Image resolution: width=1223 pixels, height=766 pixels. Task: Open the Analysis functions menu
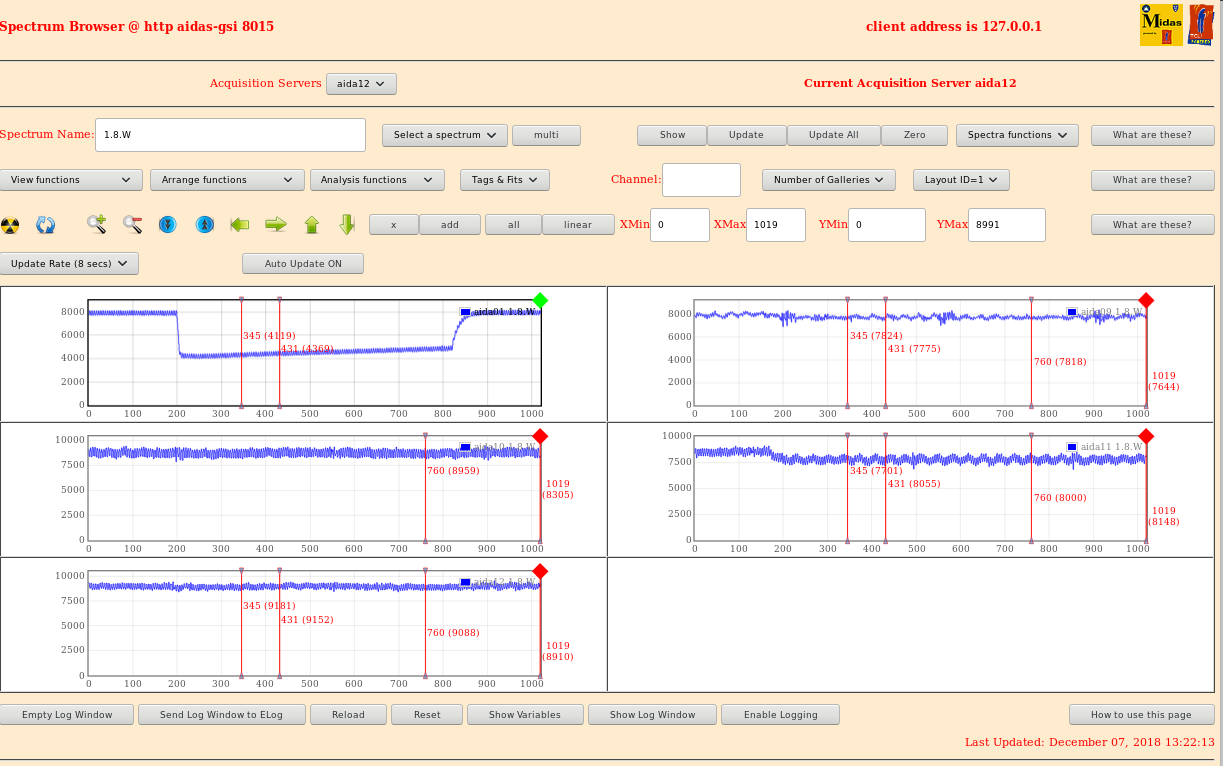tap(377, 180)
